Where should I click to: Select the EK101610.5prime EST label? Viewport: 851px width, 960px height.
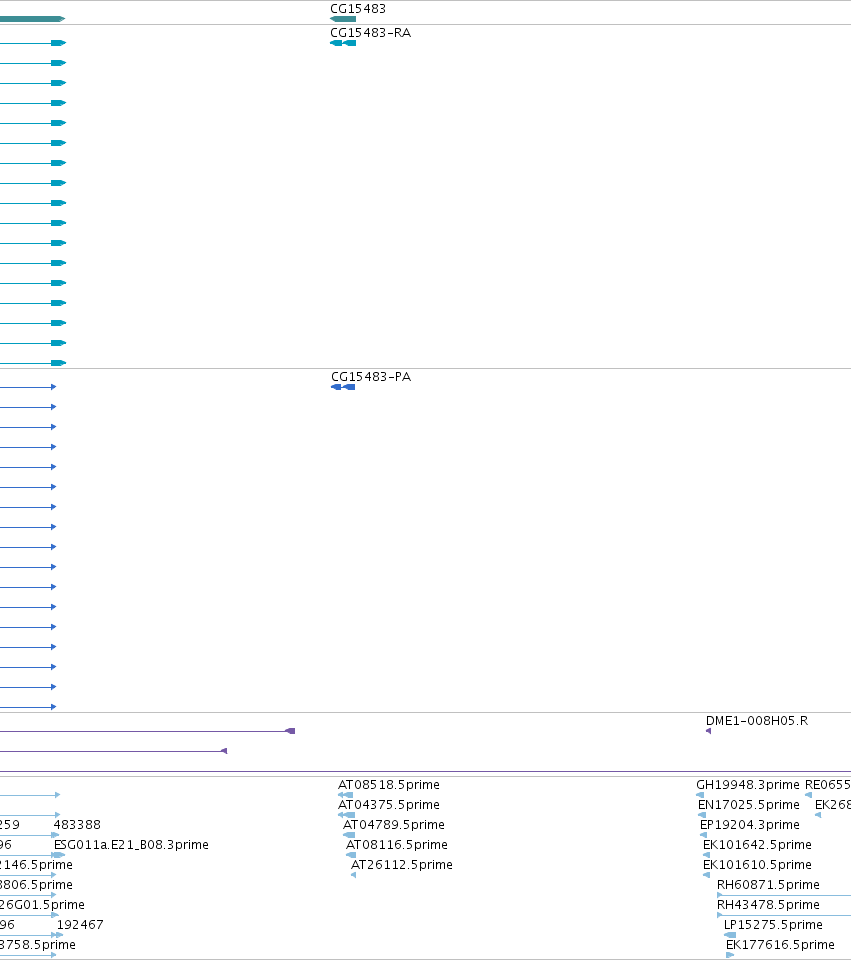pos(757,864)
